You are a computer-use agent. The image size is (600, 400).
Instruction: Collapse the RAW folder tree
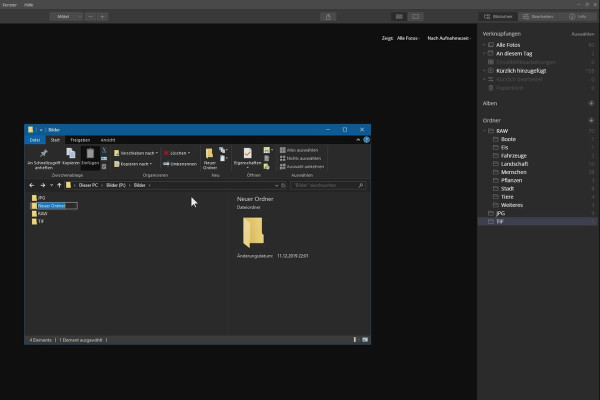coord(484,131)
